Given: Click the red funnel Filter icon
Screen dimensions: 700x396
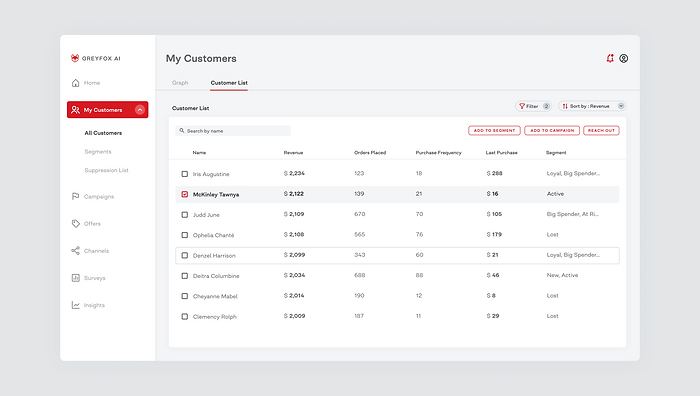Looking at the screenshot, I should click(521, 106).
